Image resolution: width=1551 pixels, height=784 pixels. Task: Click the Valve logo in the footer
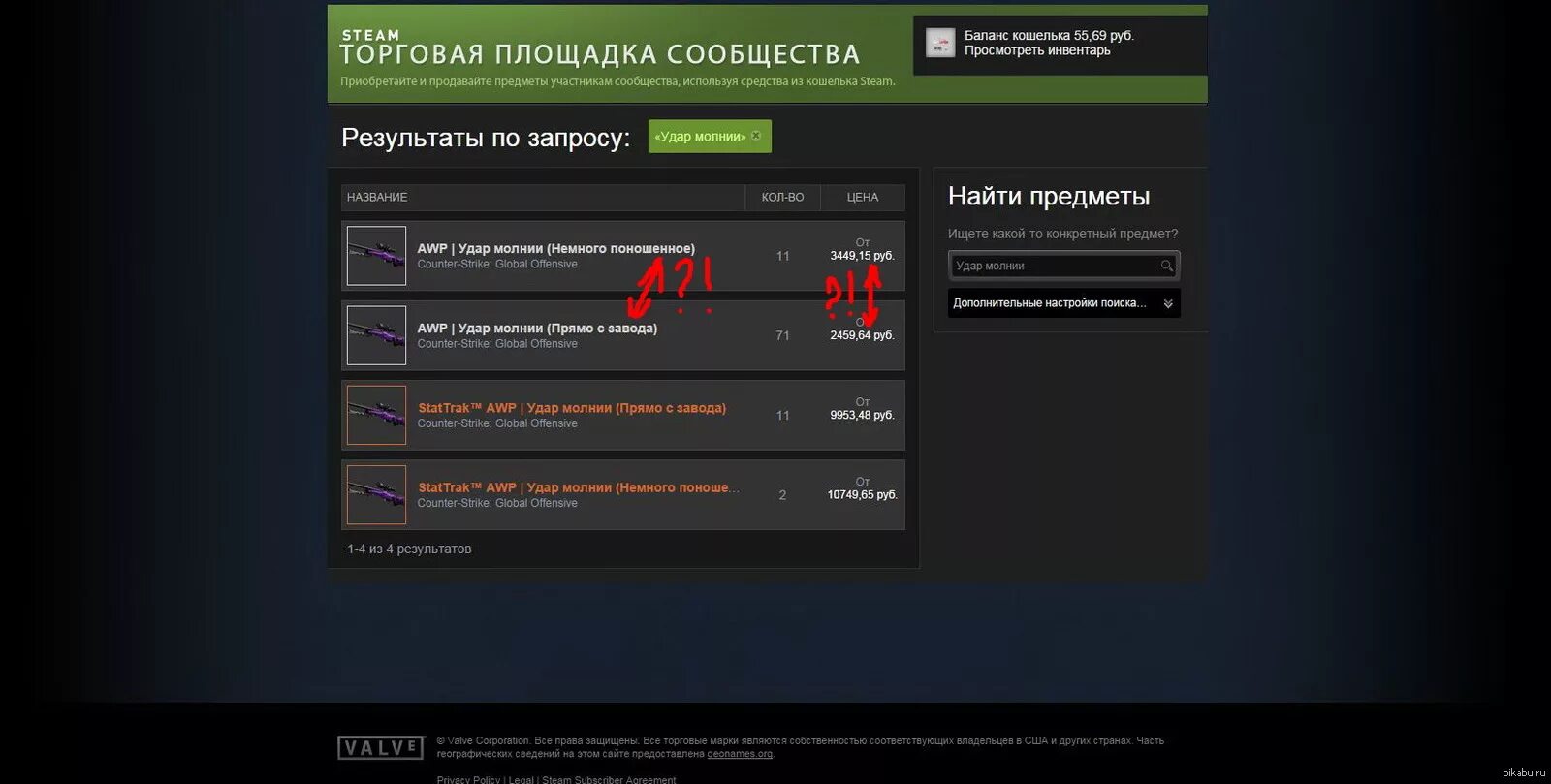tap(381, 747)
